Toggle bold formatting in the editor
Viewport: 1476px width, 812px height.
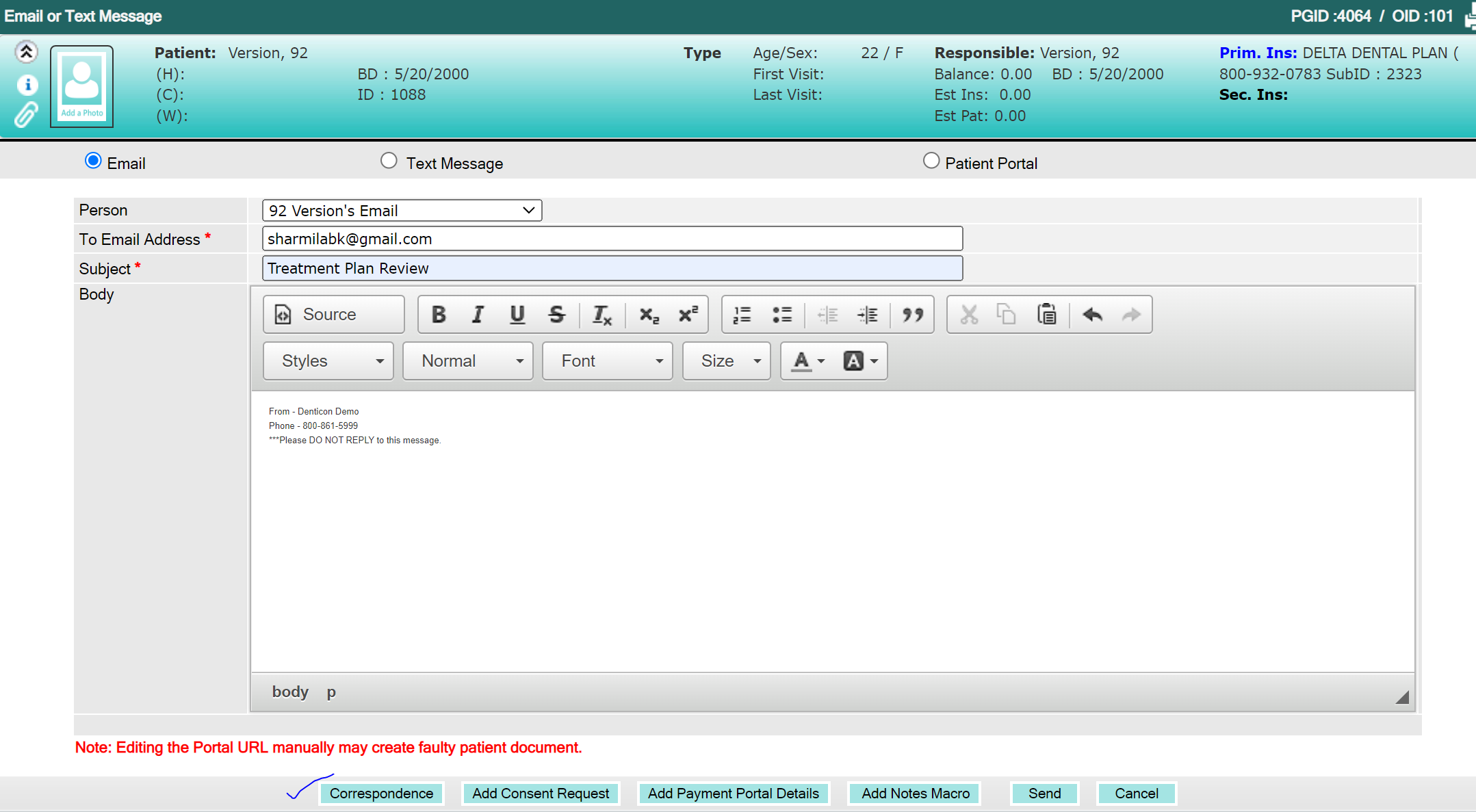[439, 315]
